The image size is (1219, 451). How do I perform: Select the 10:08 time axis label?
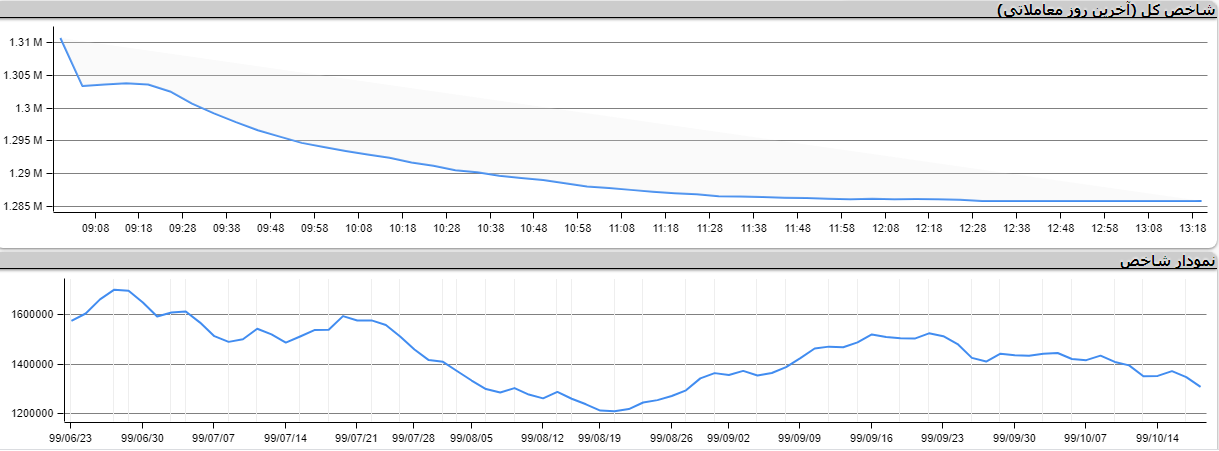[358, 229]
